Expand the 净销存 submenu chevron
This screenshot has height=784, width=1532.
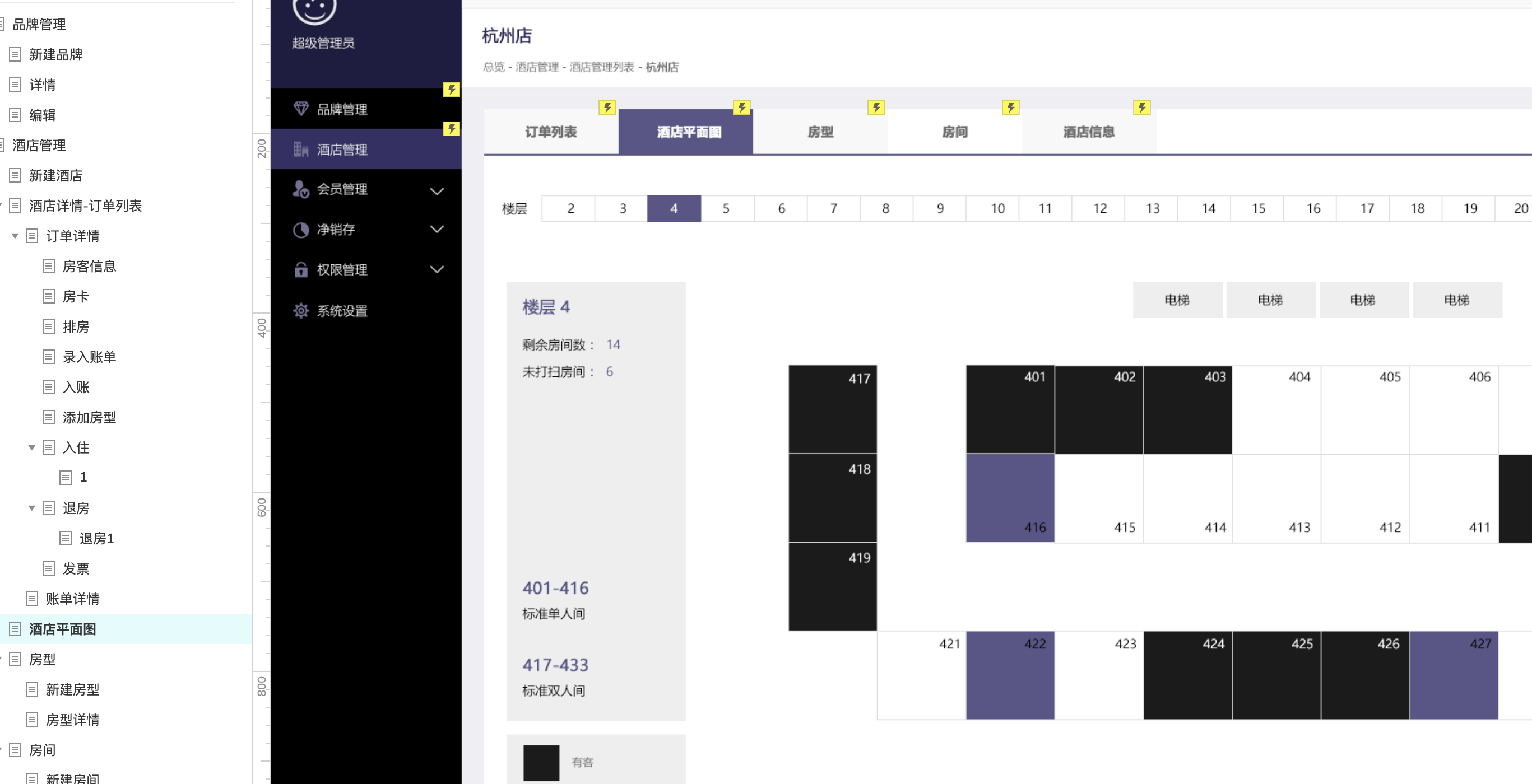pyautogui.click(x=437, y=230)
